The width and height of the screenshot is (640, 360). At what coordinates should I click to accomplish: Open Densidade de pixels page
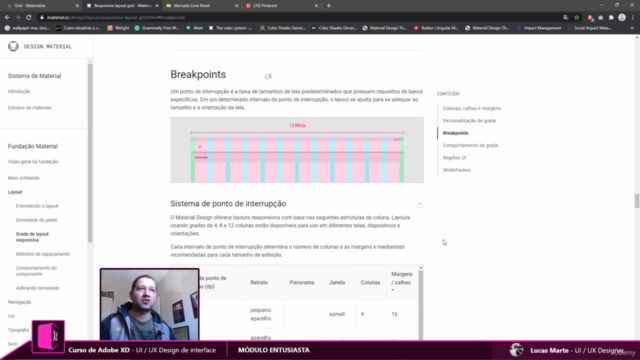coord(37,220)
